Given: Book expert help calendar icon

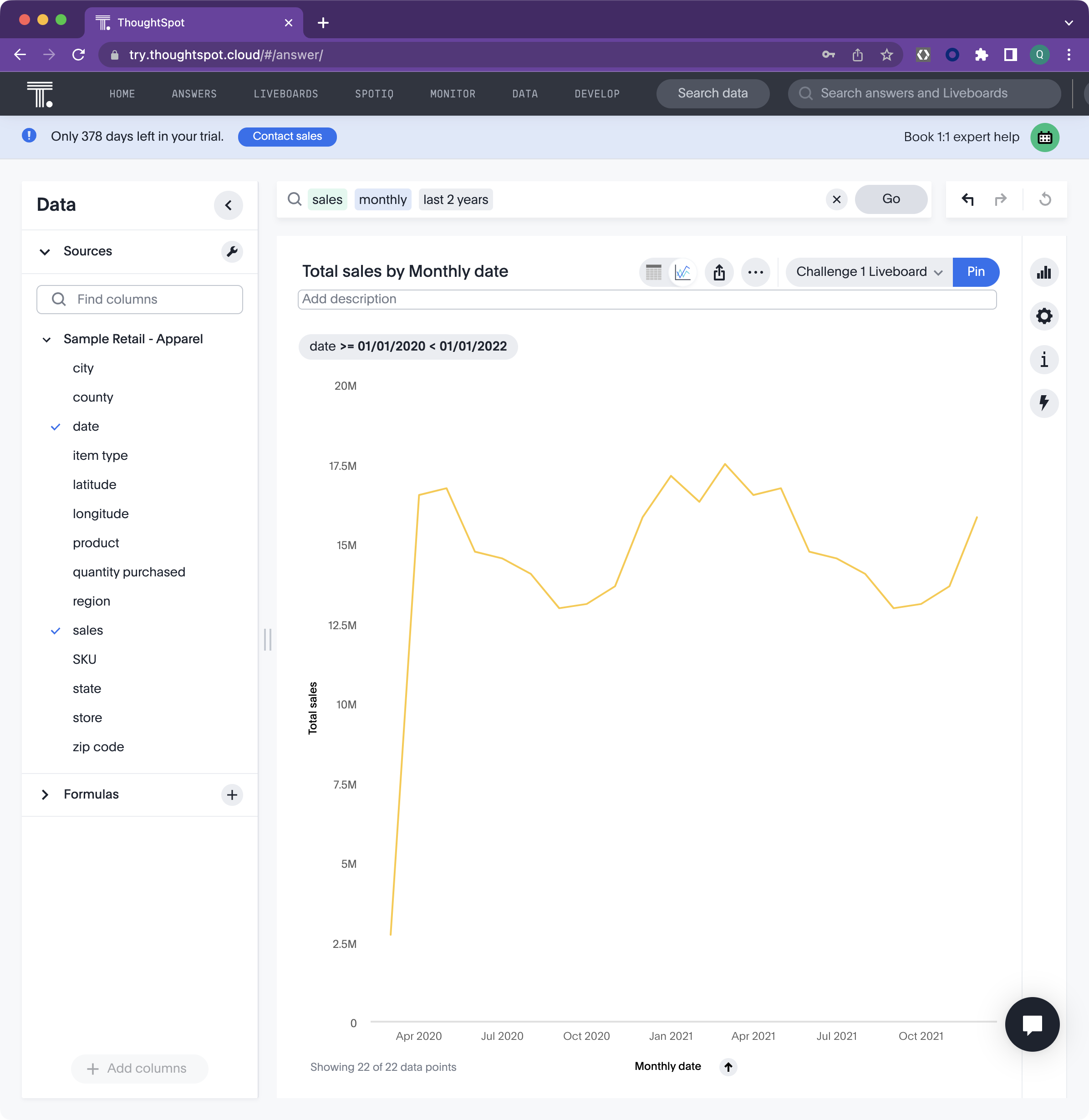Looking at the screenshot, I should [x=1044, y=137].
